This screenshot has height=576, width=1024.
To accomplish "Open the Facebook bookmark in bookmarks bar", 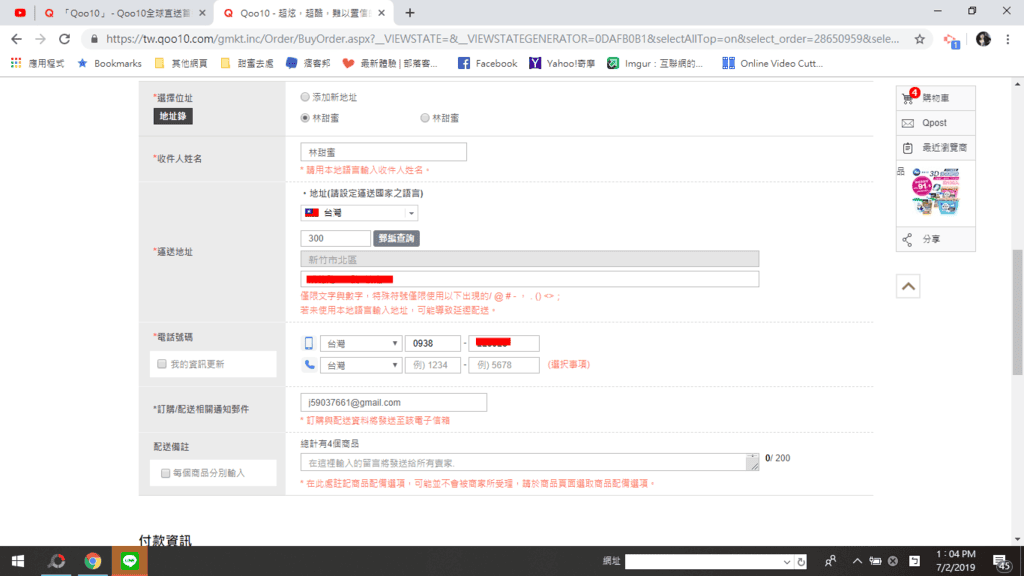I will click(487, 63).
